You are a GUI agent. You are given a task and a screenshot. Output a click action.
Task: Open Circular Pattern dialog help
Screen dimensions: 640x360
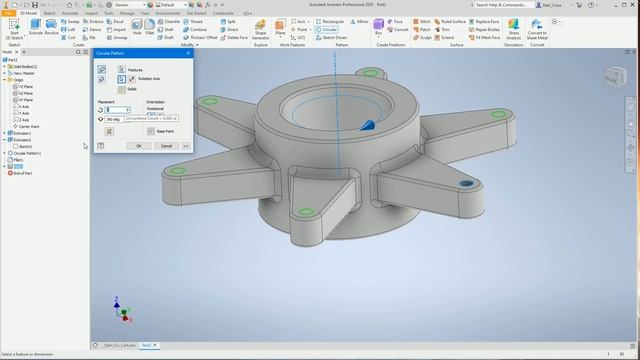[101, 146]
